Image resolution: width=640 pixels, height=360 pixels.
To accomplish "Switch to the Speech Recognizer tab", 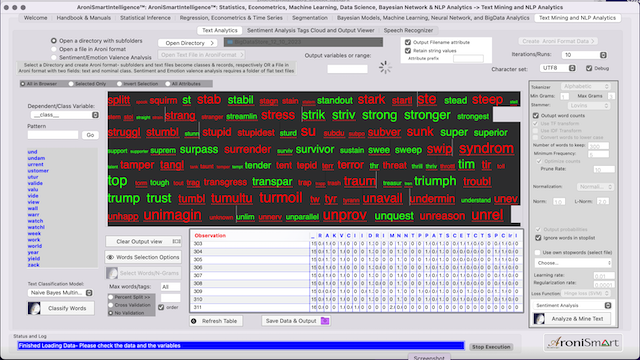I will point(408,30).
